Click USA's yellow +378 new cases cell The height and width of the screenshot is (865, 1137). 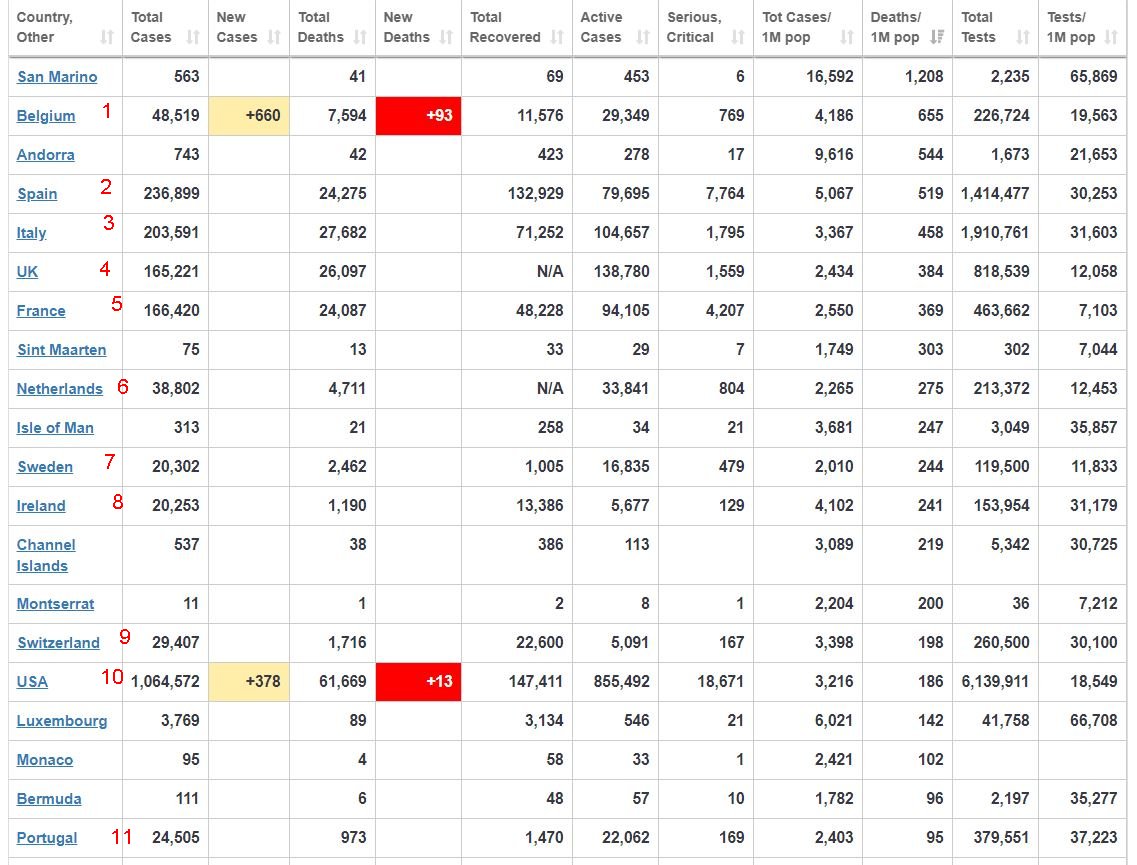coord(249,682)
